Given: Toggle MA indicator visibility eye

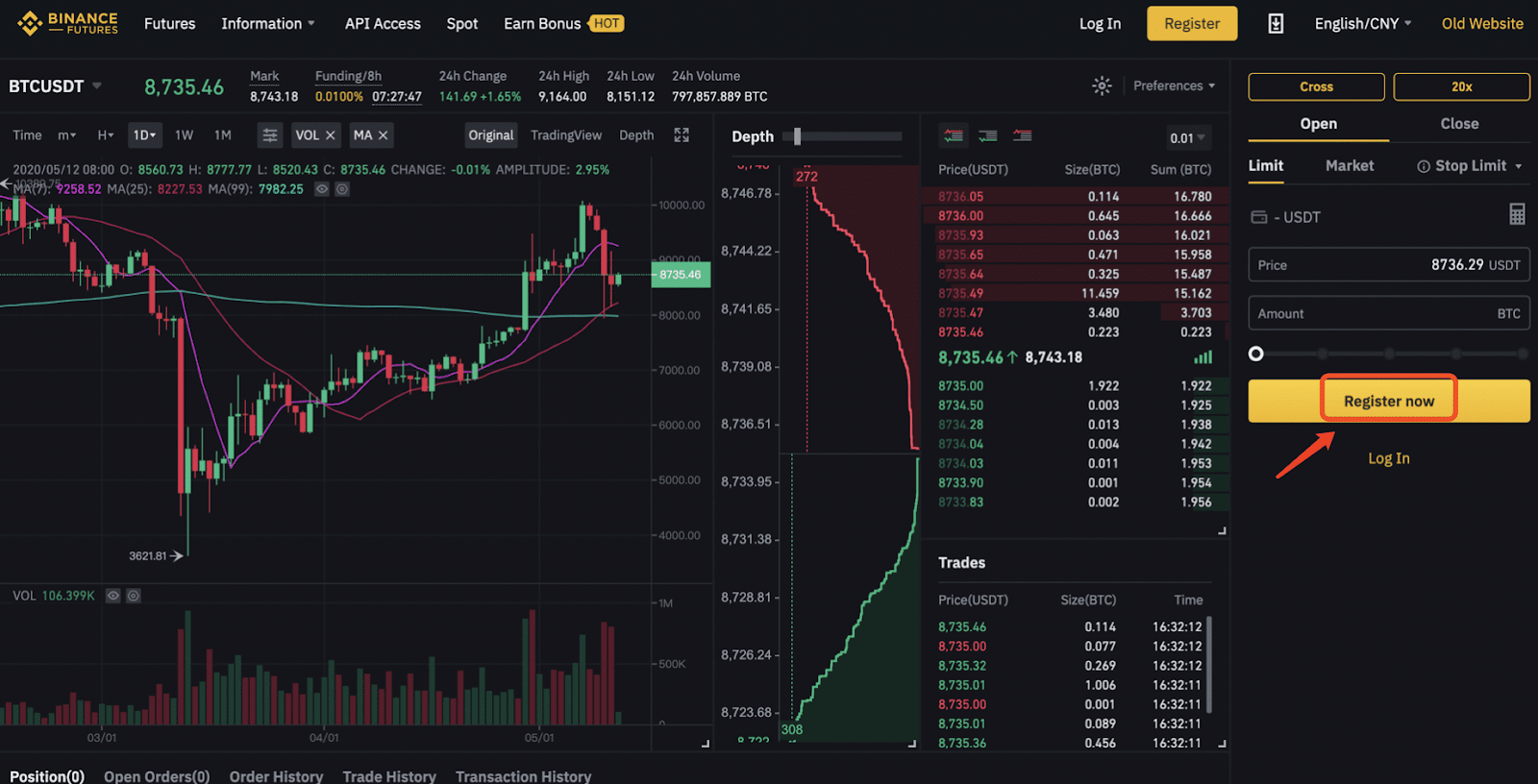Looking at the screenshot, I should click(x=322, y=189).
